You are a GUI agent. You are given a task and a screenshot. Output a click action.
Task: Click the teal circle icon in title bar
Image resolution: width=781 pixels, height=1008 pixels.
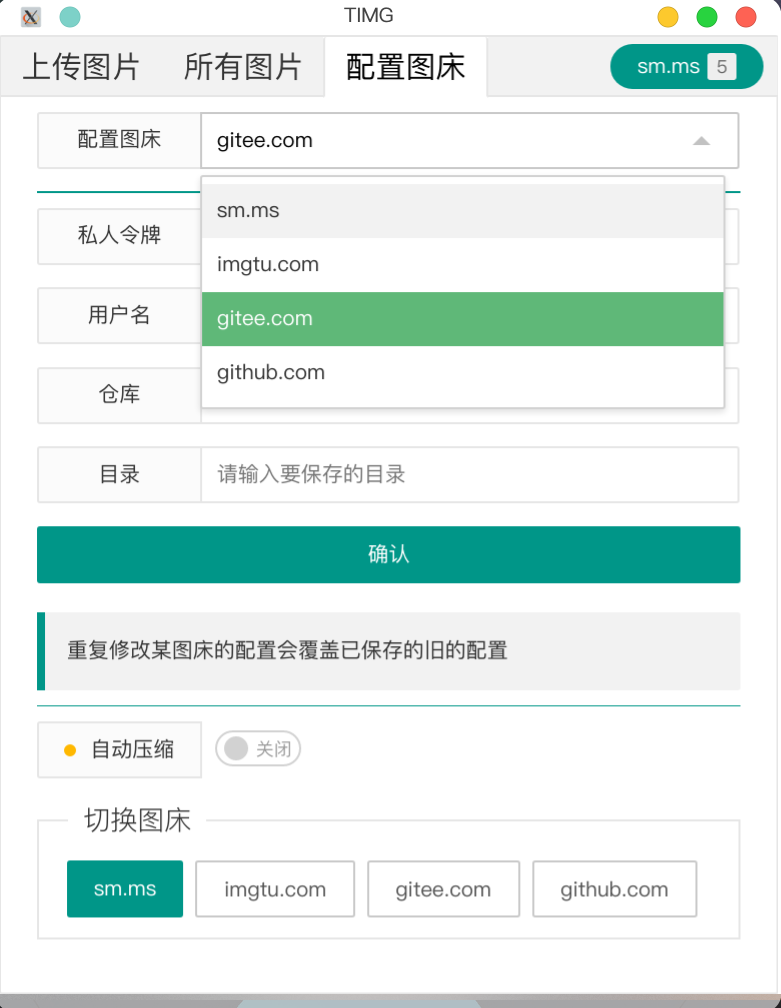(69, 17)
